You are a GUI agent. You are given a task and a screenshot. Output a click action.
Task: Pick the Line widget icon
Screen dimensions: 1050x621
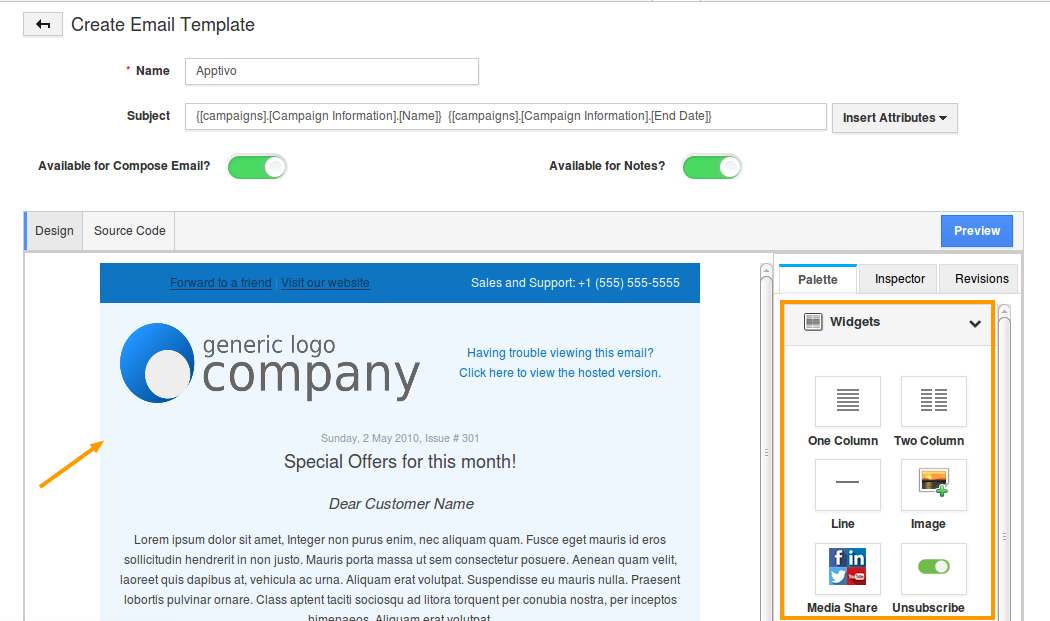(x=847, y=484)
